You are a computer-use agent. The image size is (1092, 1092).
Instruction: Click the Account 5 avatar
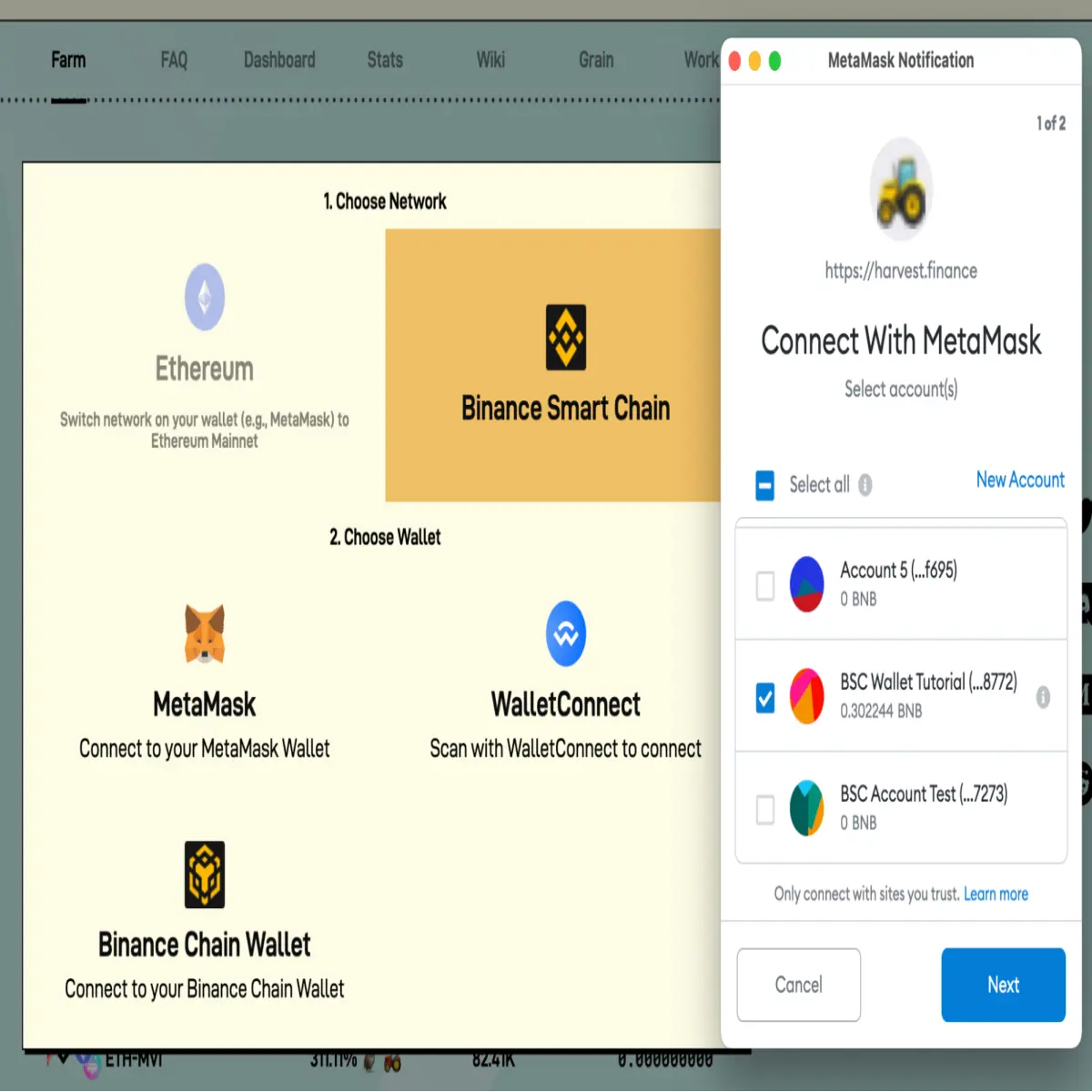coord(807,584)
